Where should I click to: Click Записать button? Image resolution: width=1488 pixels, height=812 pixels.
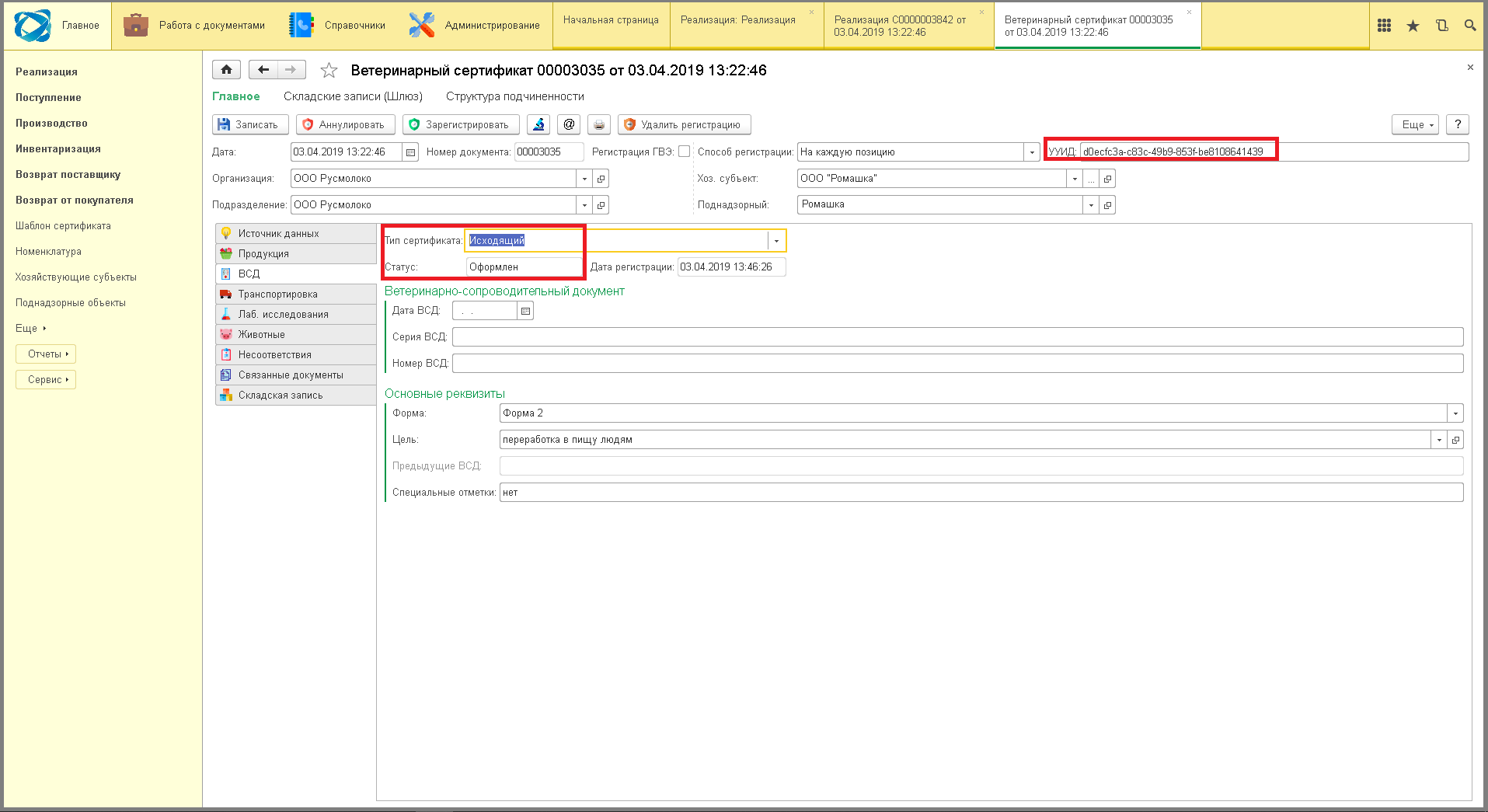click(250, 124)
